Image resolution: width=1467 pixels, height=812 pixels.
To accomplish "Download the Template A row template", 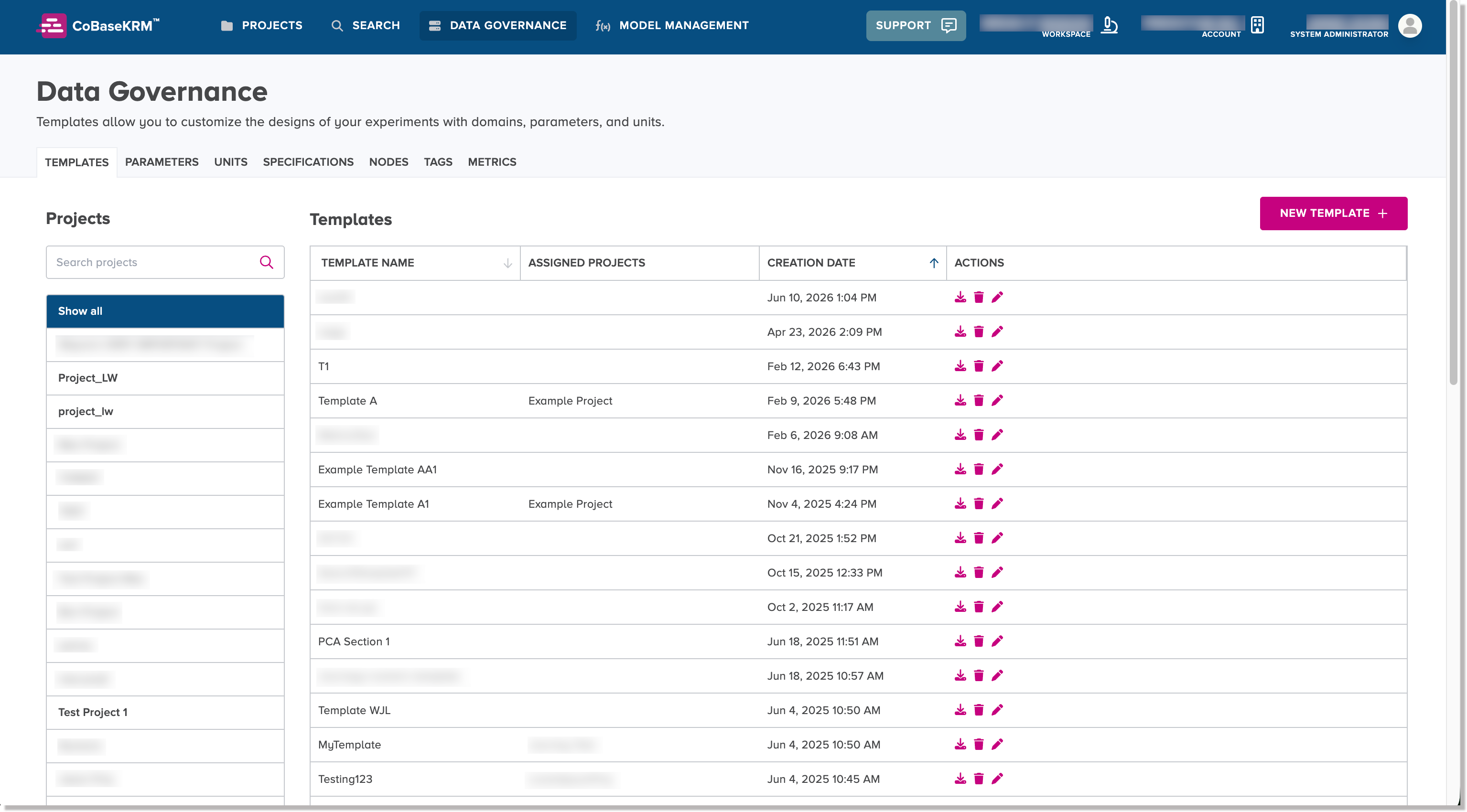I will 960,400.
